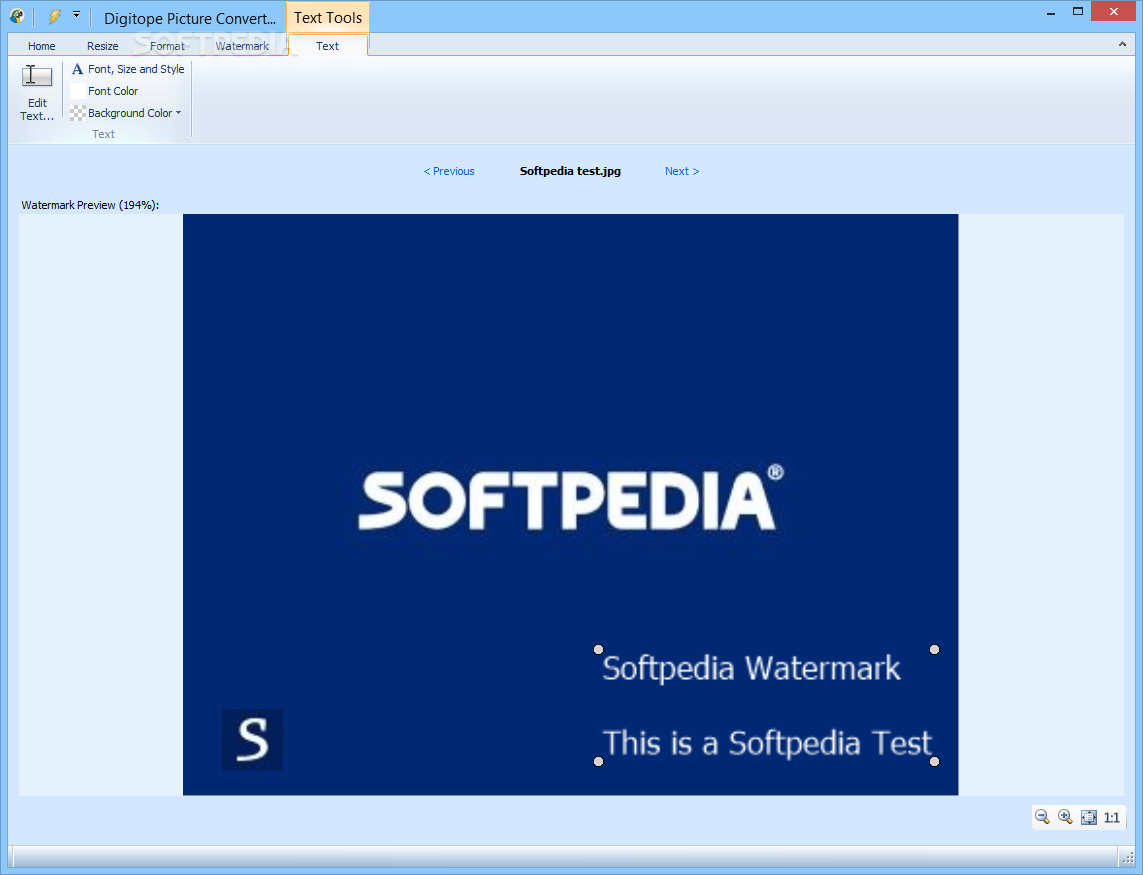Screen dimensions: 1143x875
Task: Select the Text ribbon tab
Action: tap(327, 46)
